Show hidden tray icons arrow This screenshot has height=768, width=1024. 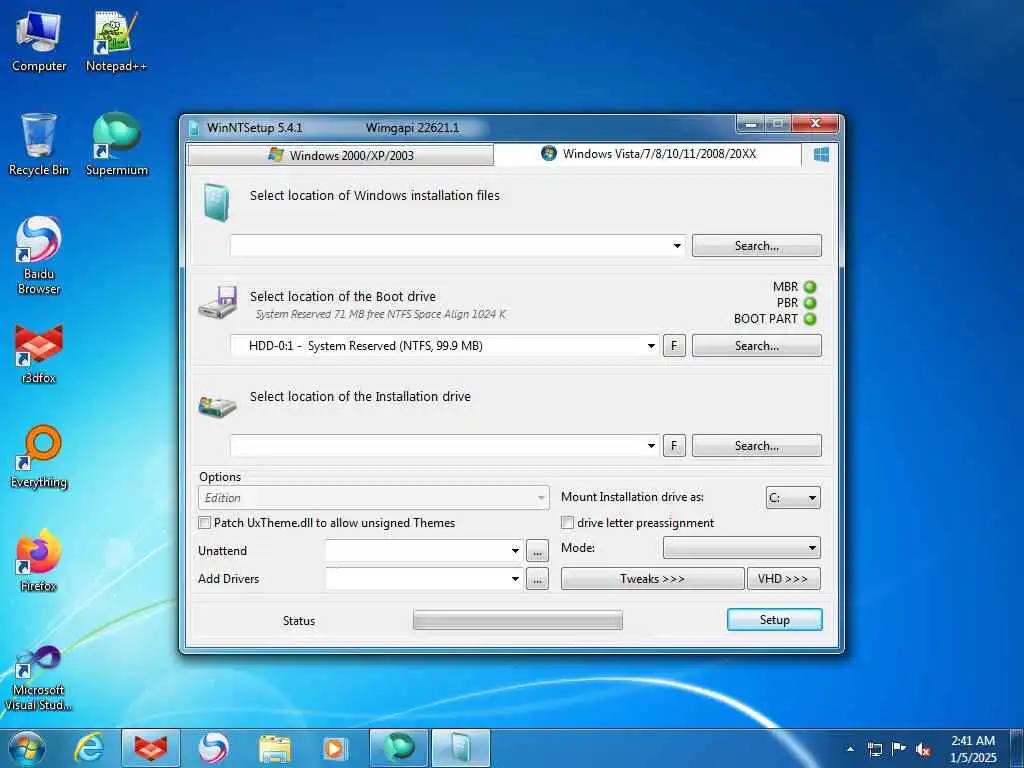click(850, 749)
